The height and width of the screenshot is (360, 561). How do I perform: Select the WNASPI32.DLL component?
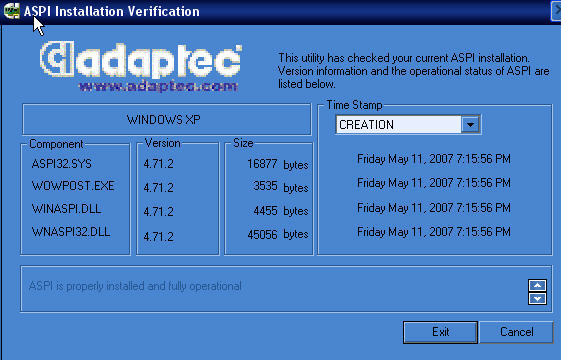coord(71,232)
